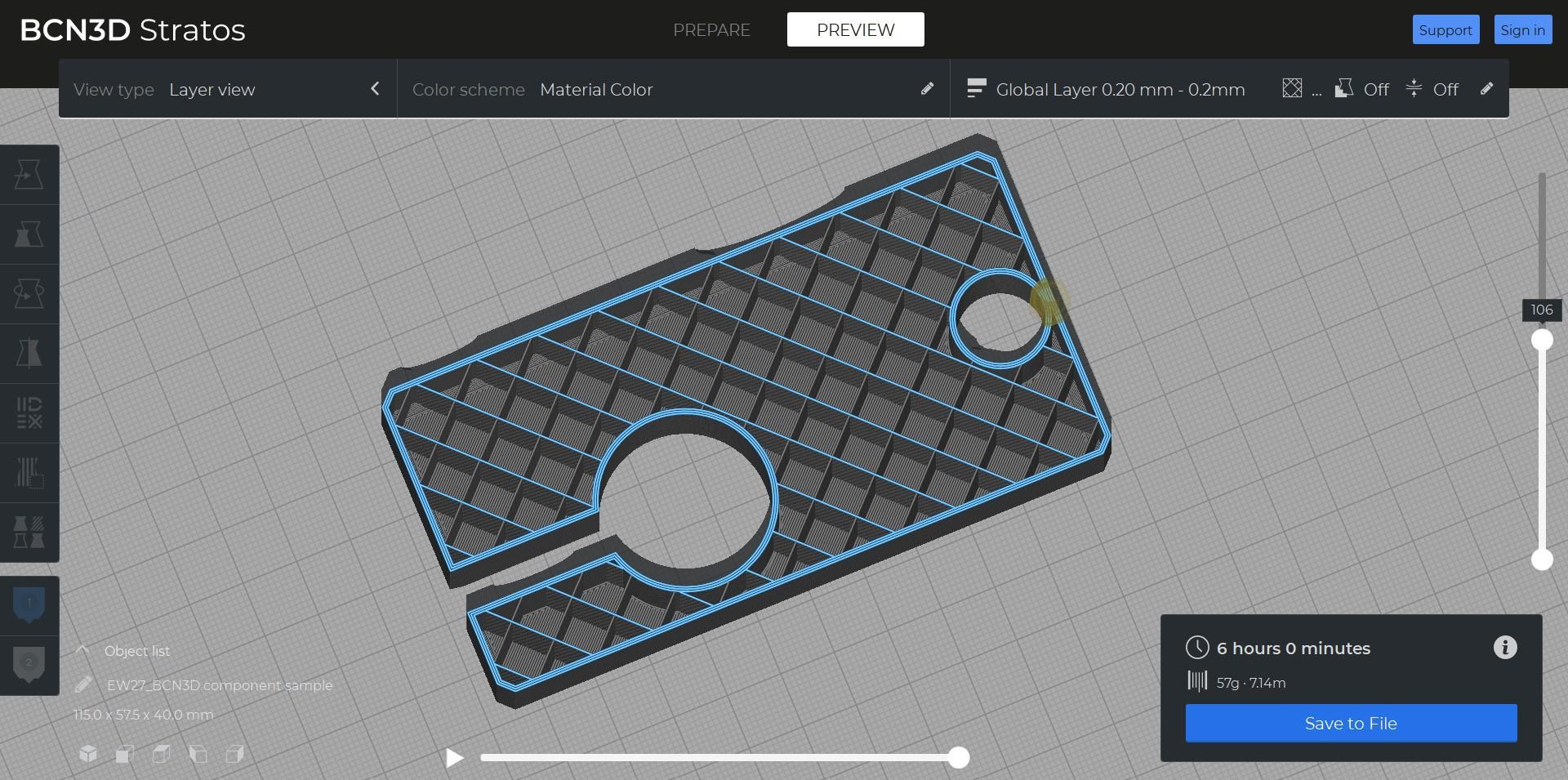Click the Support button
The height and width of the screenshot is (780, 1568).
pos(1445,29)
